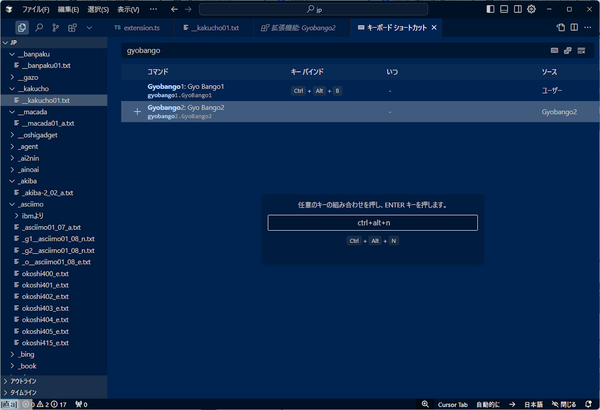This screenshot has width=600, height=410.
Task: Toggle secondary sidebar layout icon
Action: point(518,9)
